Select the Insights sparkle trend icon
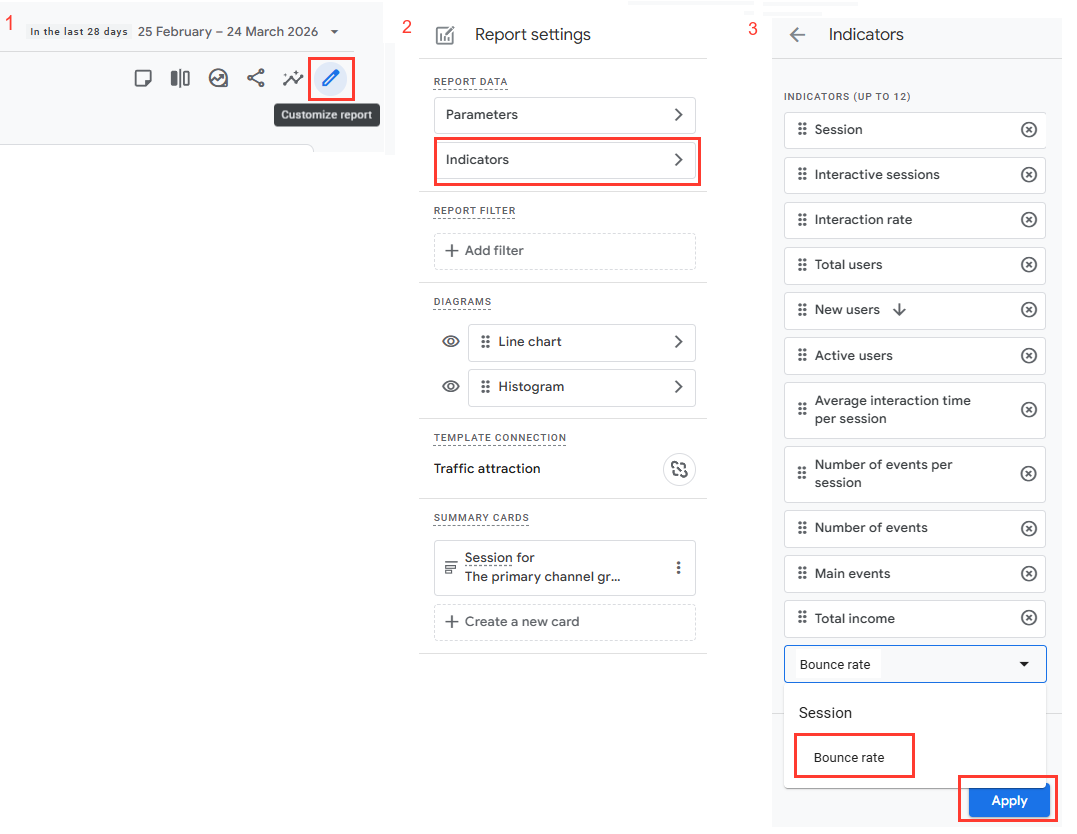 (292, 78)
